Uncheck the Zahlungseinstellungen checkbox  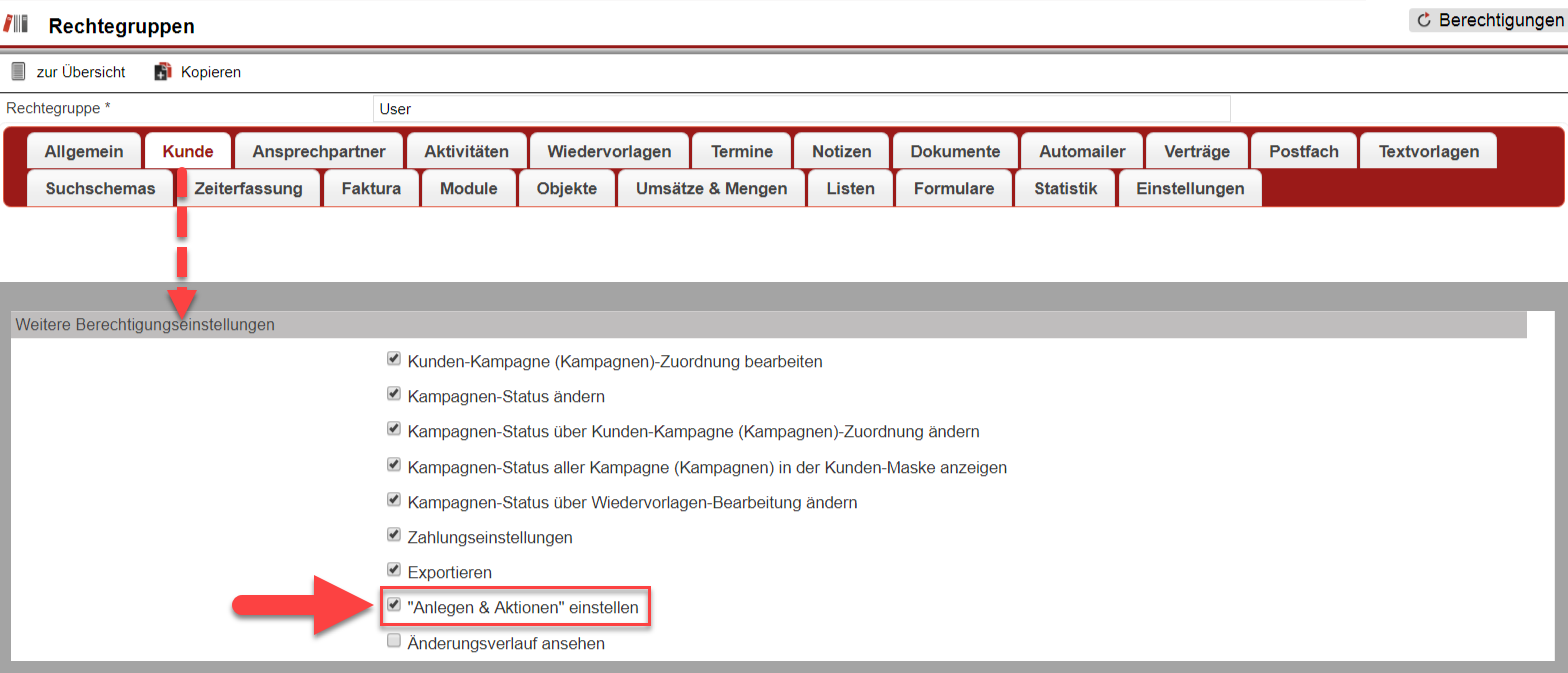pos(394,535)
